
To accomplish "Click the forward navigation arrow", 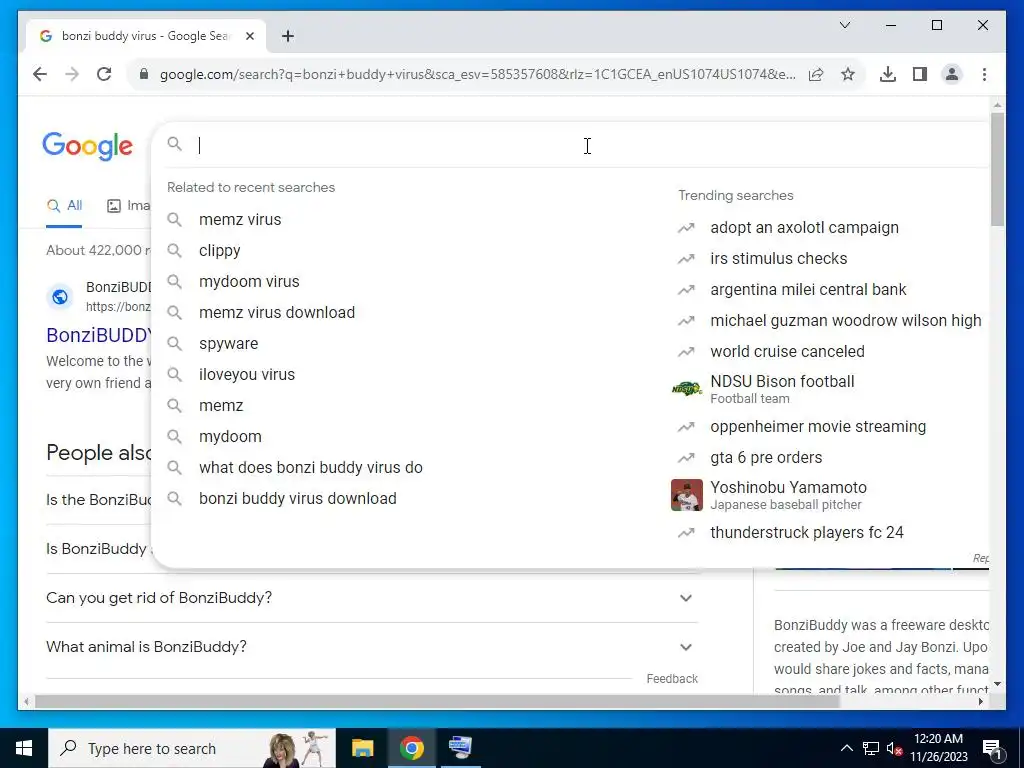I will pos(72,74).
